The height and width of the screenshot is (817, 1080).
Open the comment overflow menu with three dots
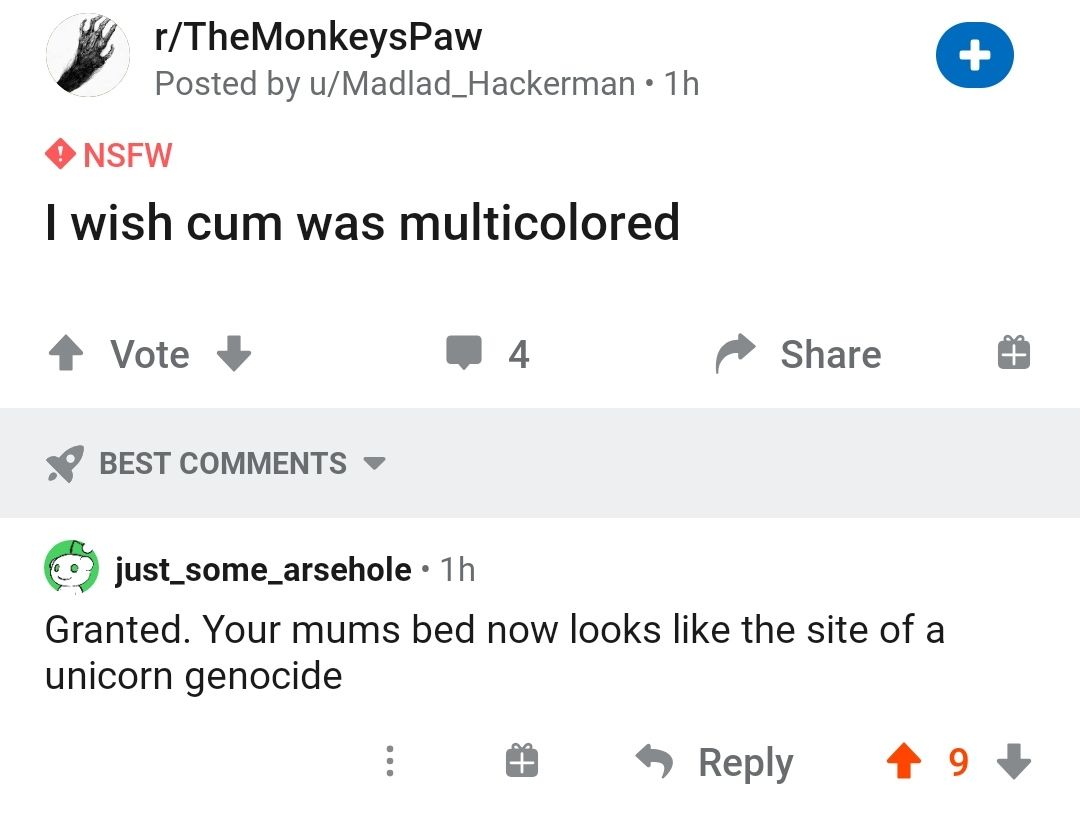(x=390, y=762)
